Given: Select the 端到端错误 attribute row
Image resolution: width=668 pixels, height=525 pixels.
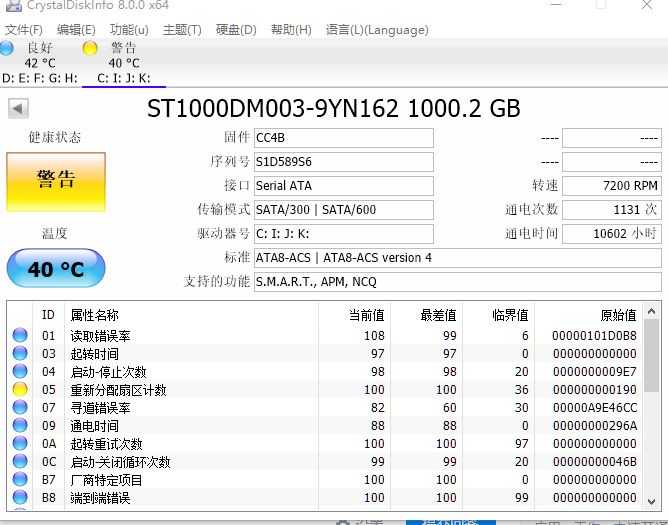Looking at the screenshot, I should pyautogui.click(x=325, y=498).
